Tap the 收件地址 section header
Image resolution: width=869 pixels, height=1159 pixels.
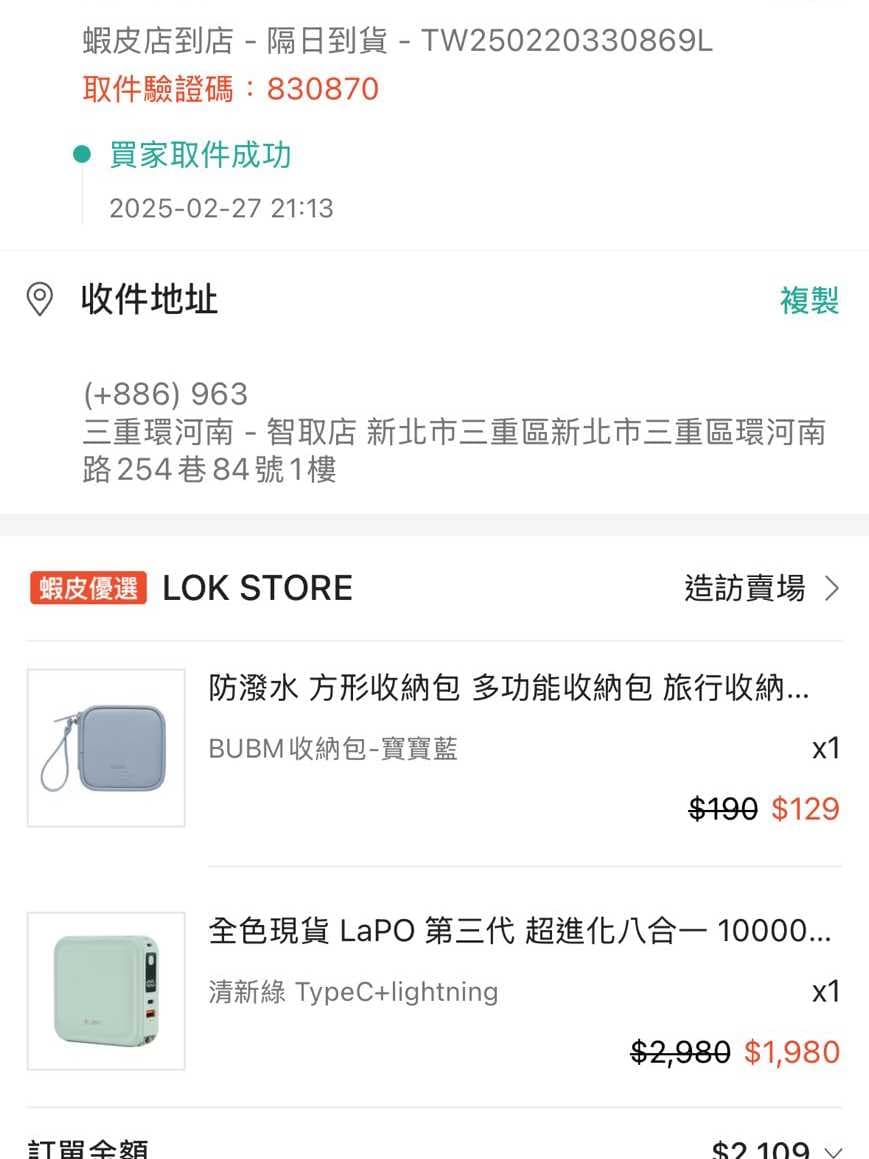[x=149, y=300]
